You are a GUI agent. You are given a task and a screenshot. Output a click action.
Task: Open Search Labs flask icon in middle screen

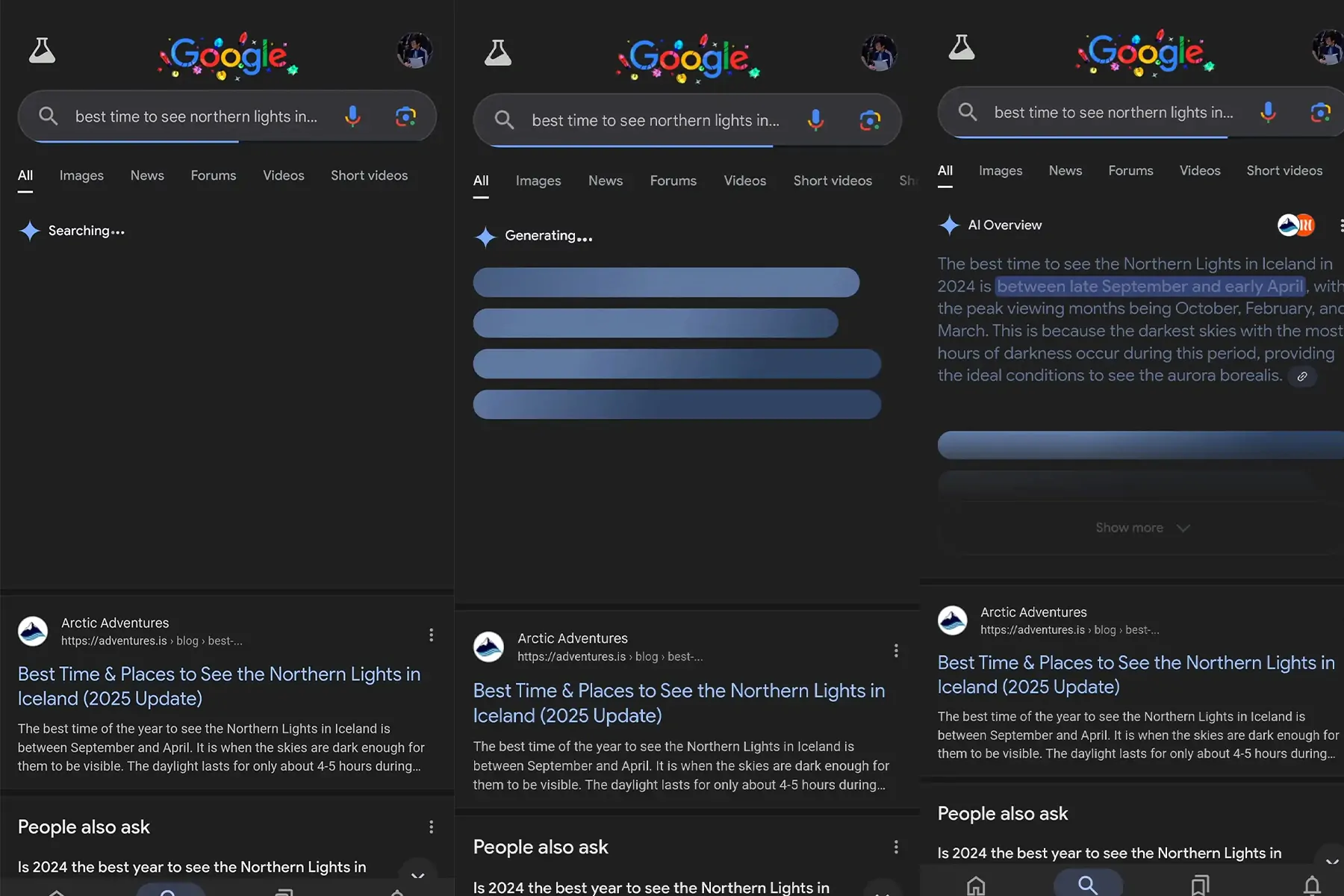(x=498, y=53)
